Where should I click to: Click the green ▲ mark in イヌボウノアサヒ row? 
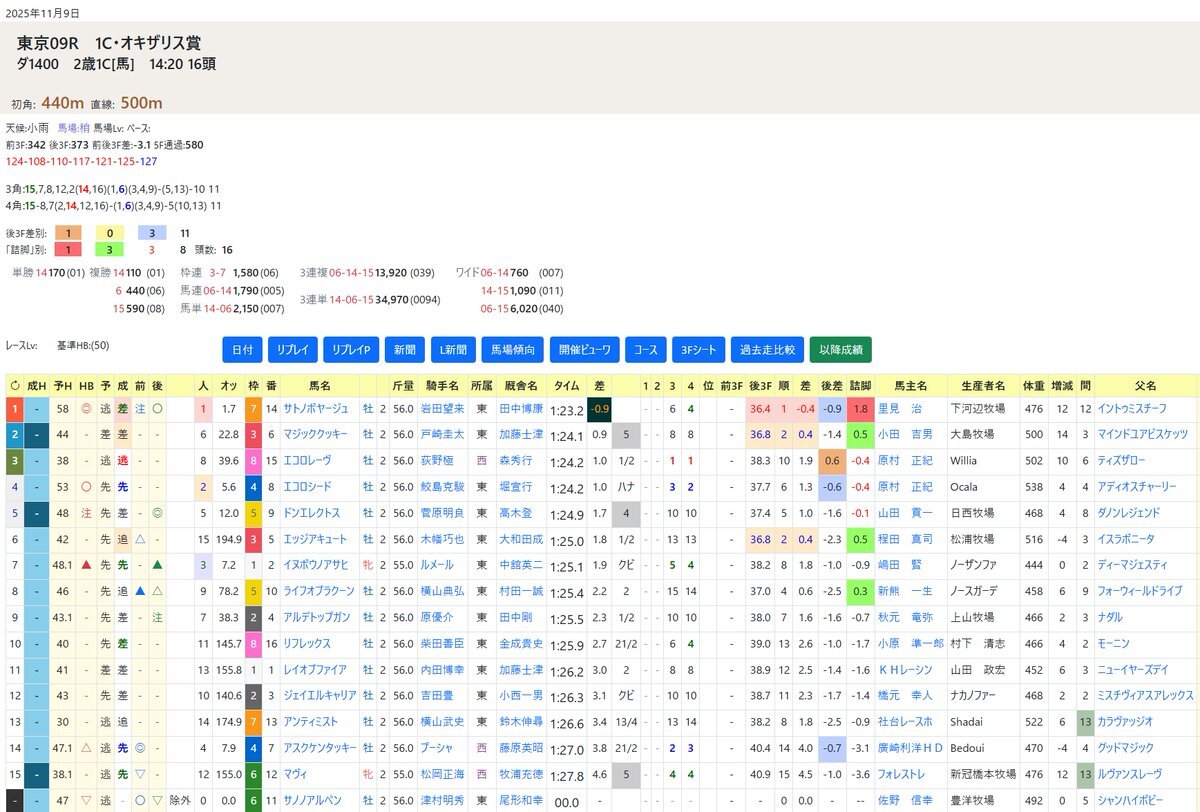pos(158,565)
